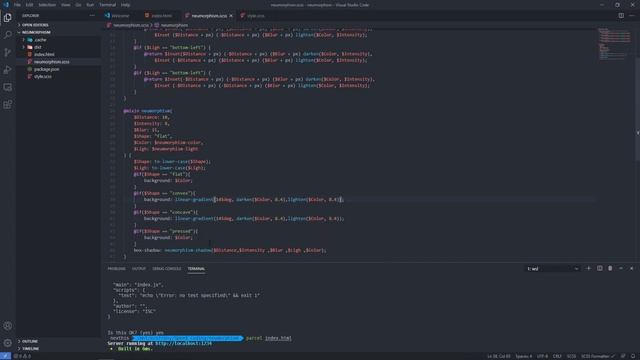640x360 pixels.
Task: Open the Explorer view in activity bar
Action: tap(7, 18)
